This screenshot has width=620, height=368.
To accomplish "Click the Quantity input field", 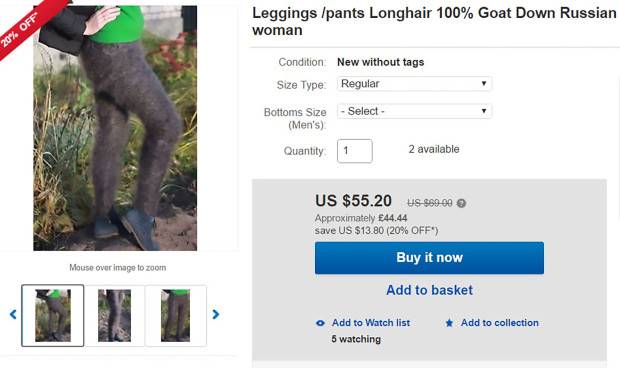I will point(355,151).
